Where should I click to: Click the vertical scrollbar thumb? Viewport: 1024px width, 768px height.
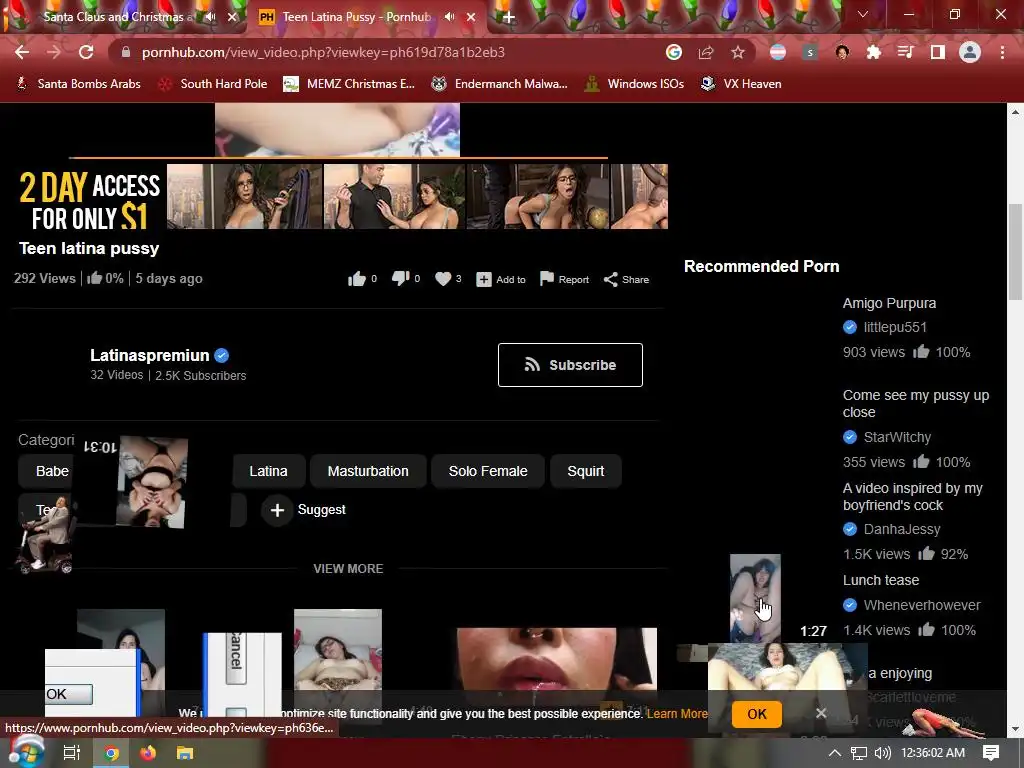point(1015,251)
